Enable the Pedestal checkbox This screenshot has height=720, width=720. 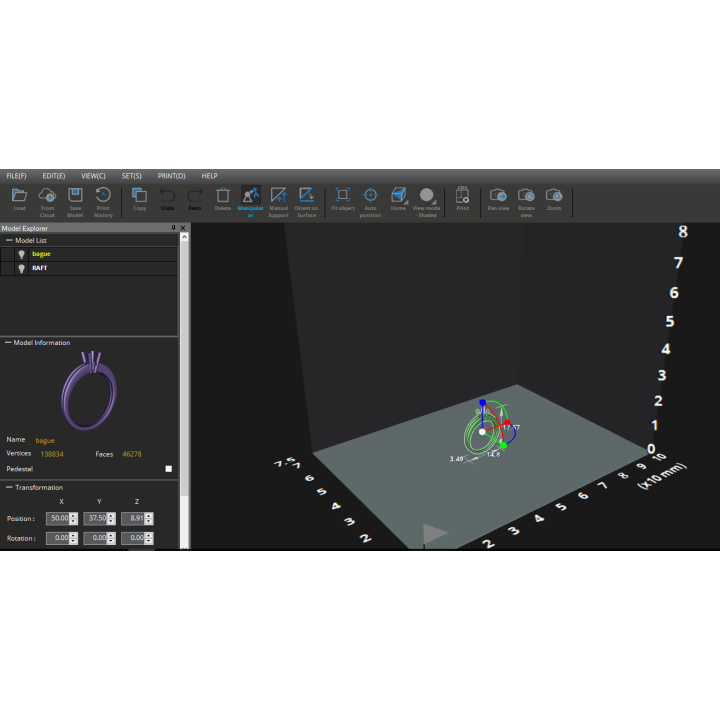tap(169, 469)
